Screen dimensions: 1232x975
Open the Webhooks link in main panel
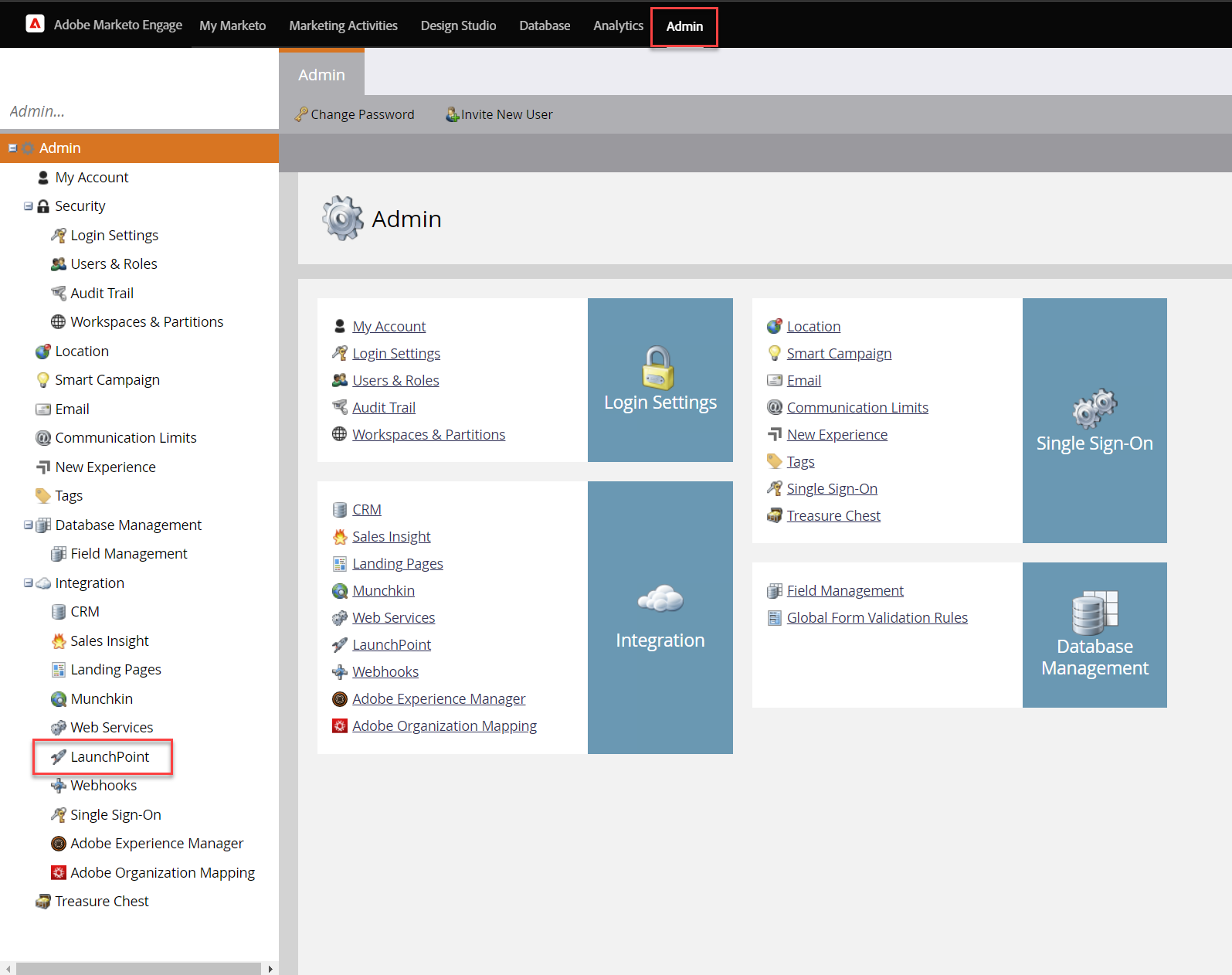[385, 672]
